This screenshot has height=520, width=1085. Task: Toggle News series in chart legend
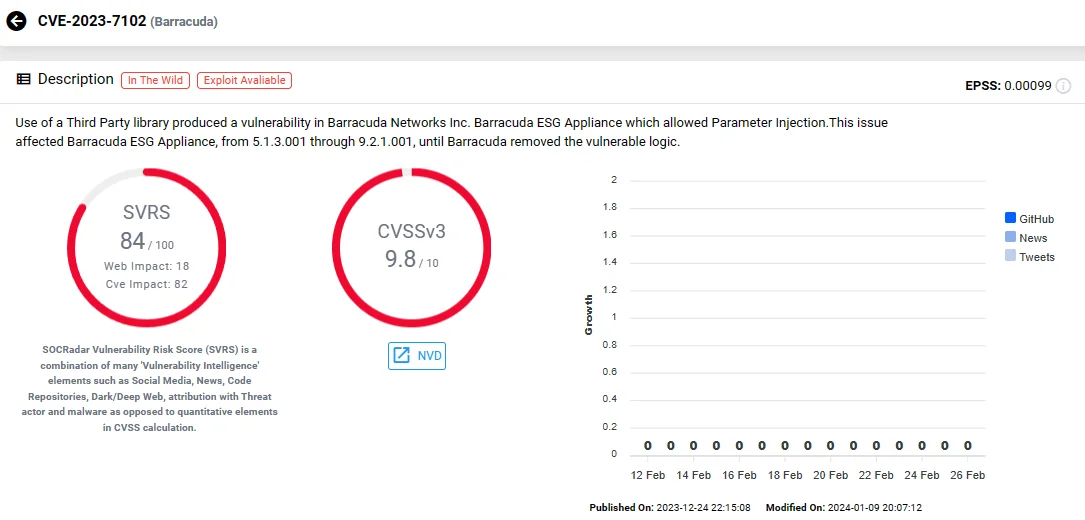point(1010,237)
